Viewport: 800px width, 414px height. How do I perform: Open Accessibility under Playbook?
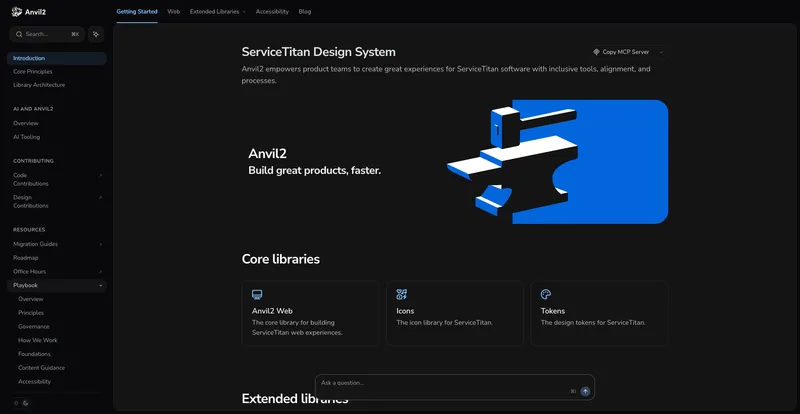point(35,381)
